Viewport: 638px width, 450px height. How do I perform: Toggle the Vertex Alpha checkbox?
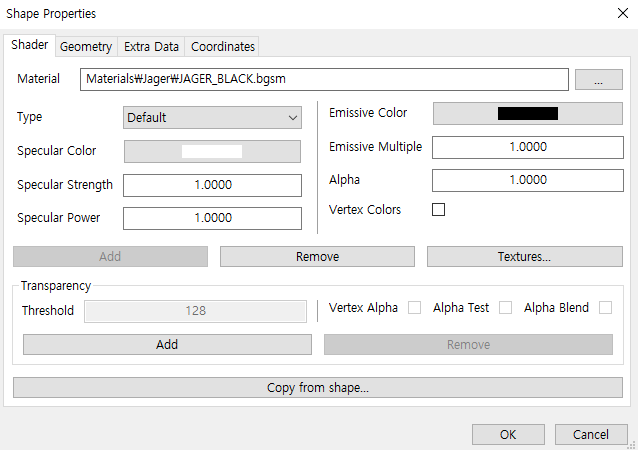414,308
